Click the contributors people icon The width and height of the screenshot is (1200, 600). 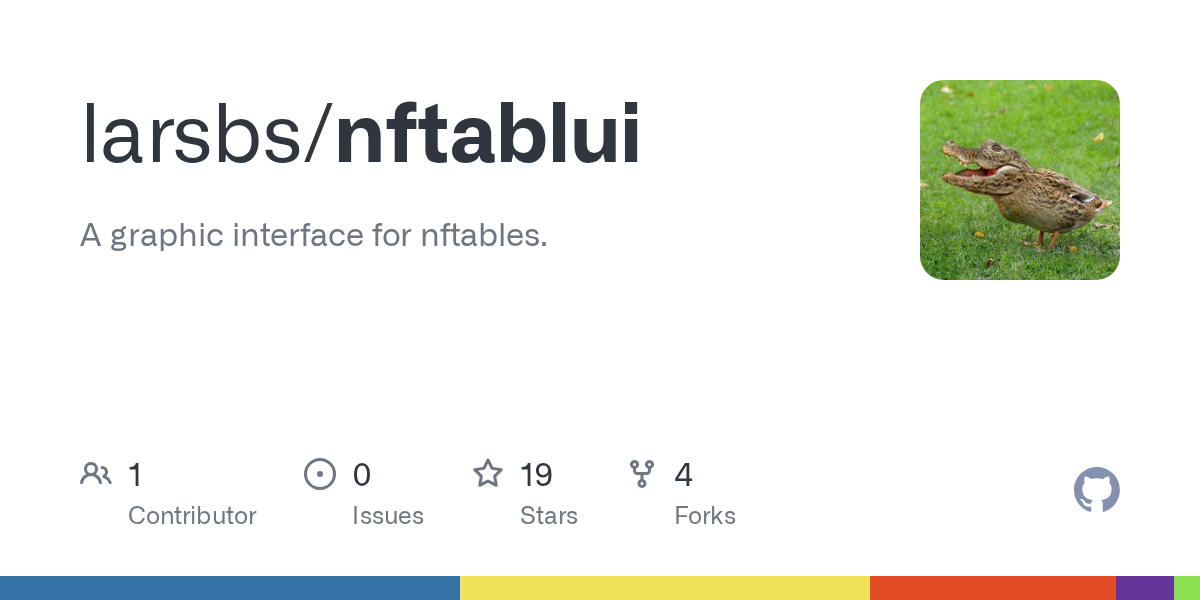click(96, 474)
